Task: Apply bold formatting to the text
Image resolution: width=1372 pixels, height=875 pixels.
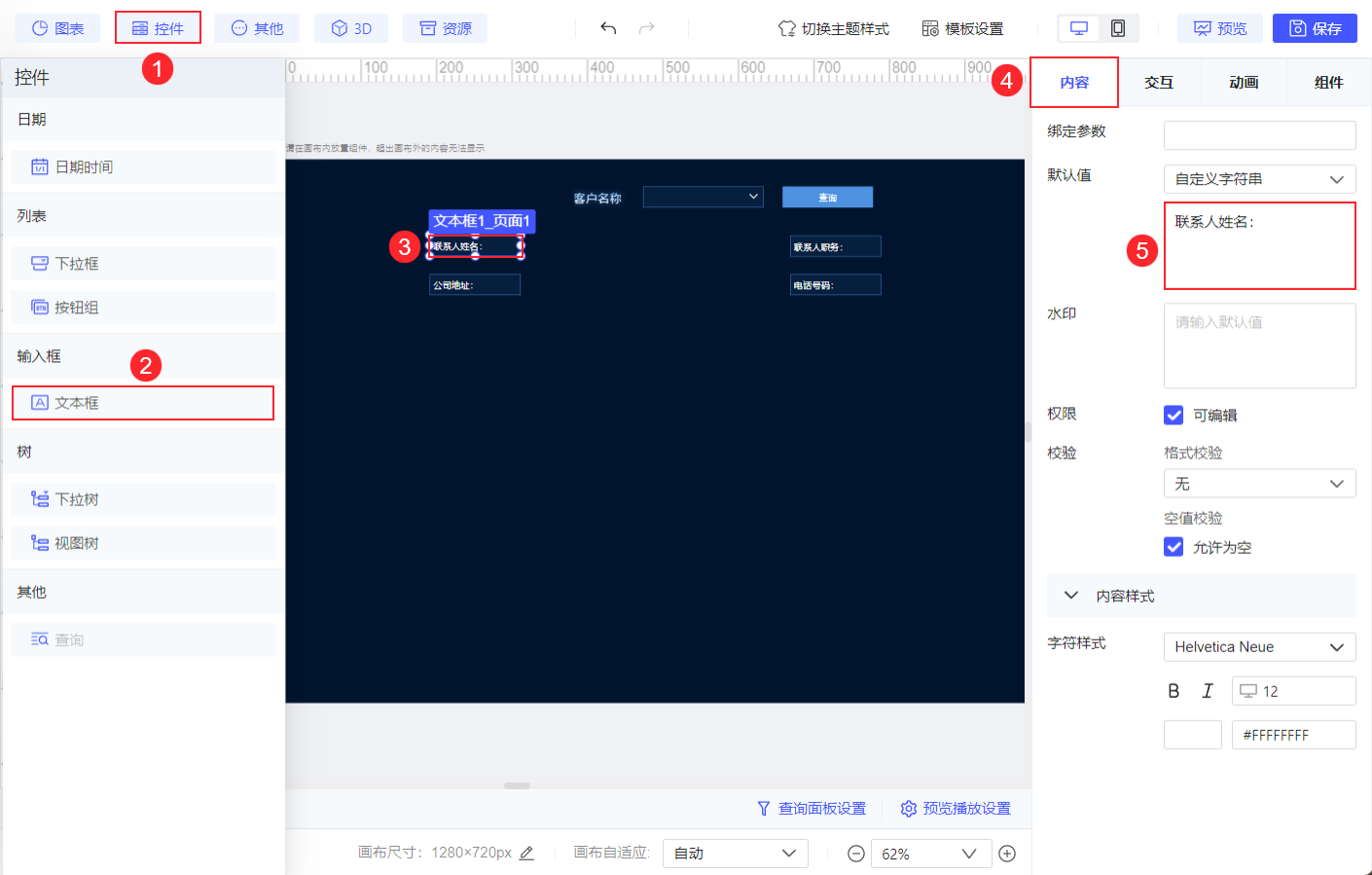Action: [1173, 690]
